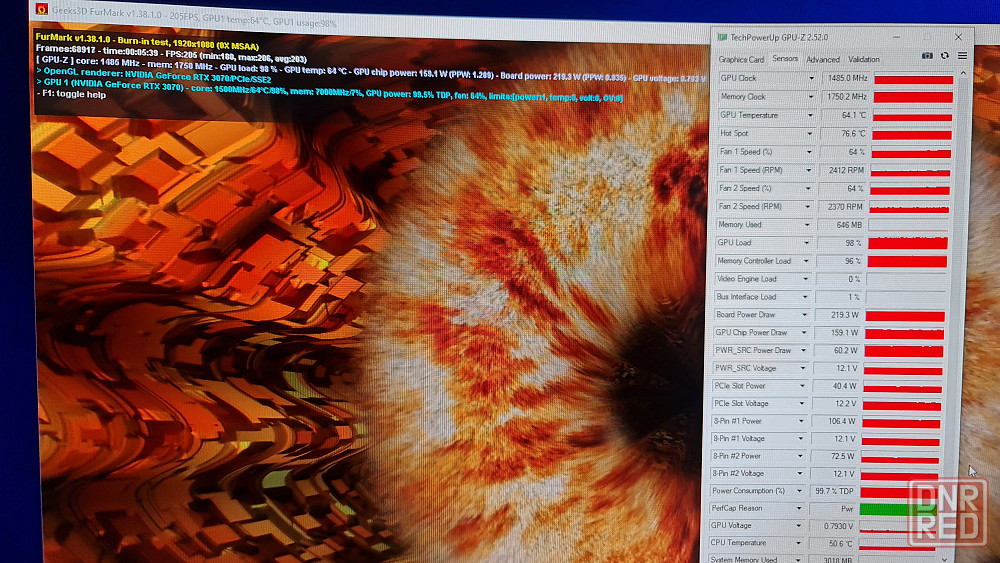Open the GPU-Z hamburger menu
Image resolution: width=1000 pixels, height=563 pixels.
click(962, 56)
